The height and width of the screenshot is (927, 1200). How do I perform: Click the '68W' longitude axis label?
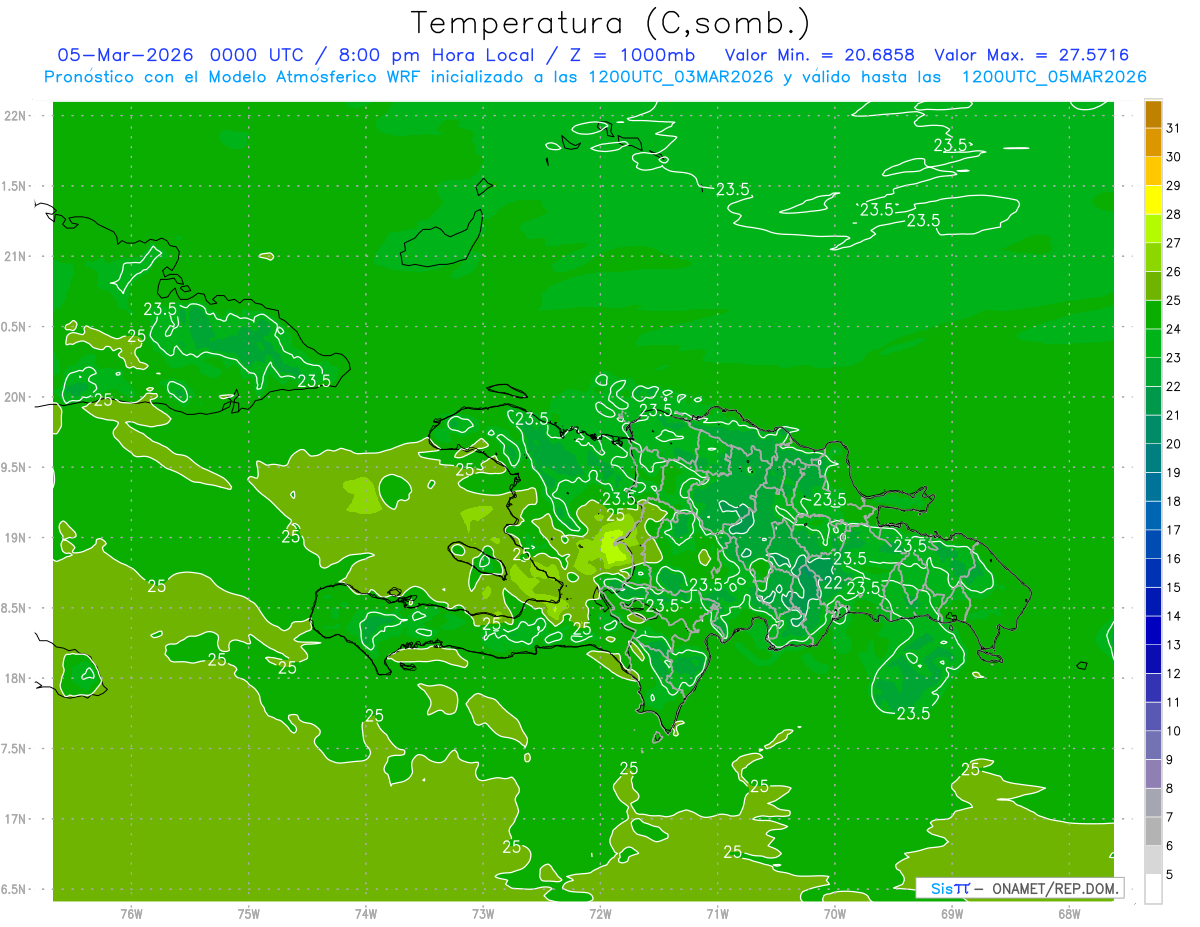[1069, 913]
